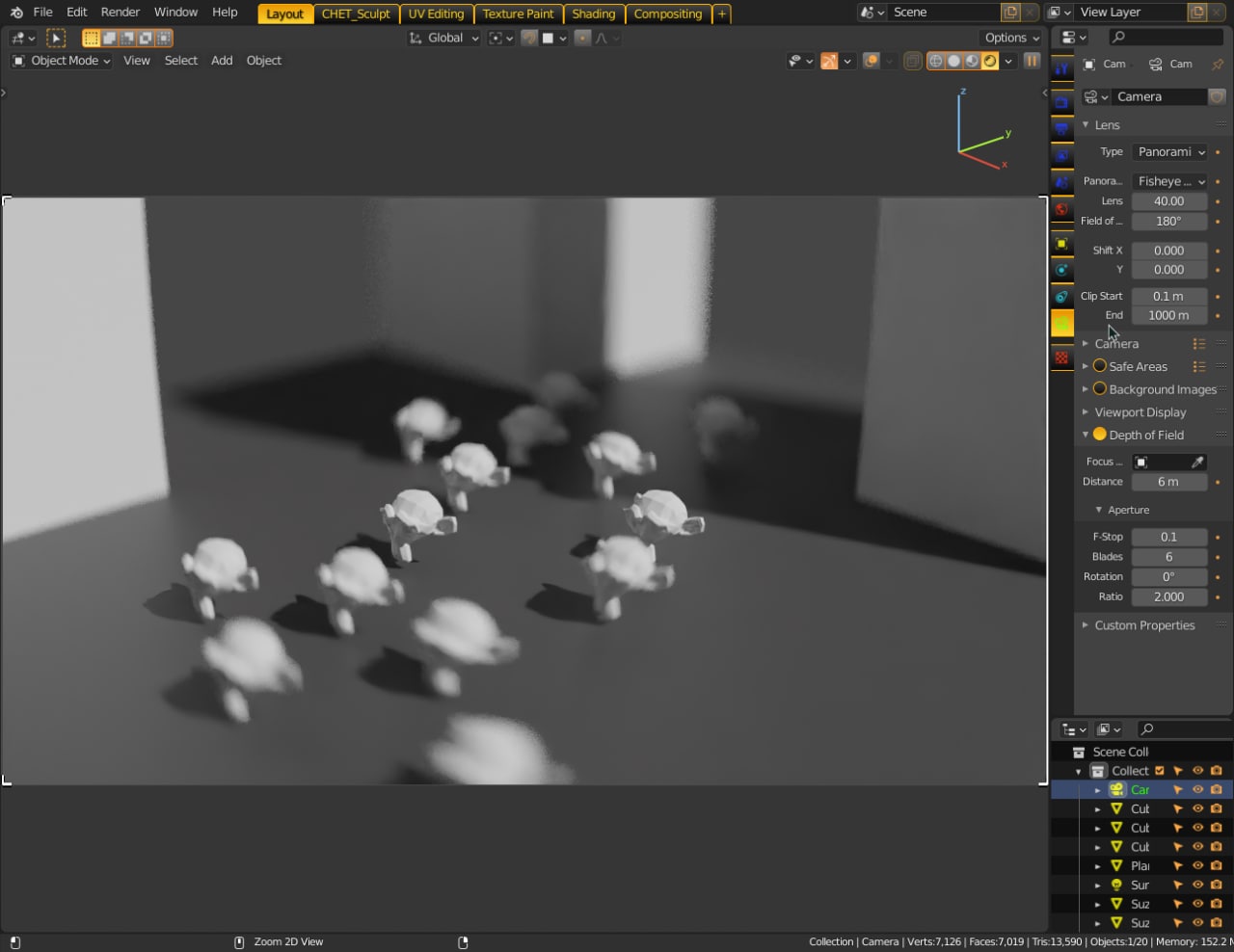Toggle viewport overlays button
The width and height of the screenshot is (1234, 952).
coord(871,61)
